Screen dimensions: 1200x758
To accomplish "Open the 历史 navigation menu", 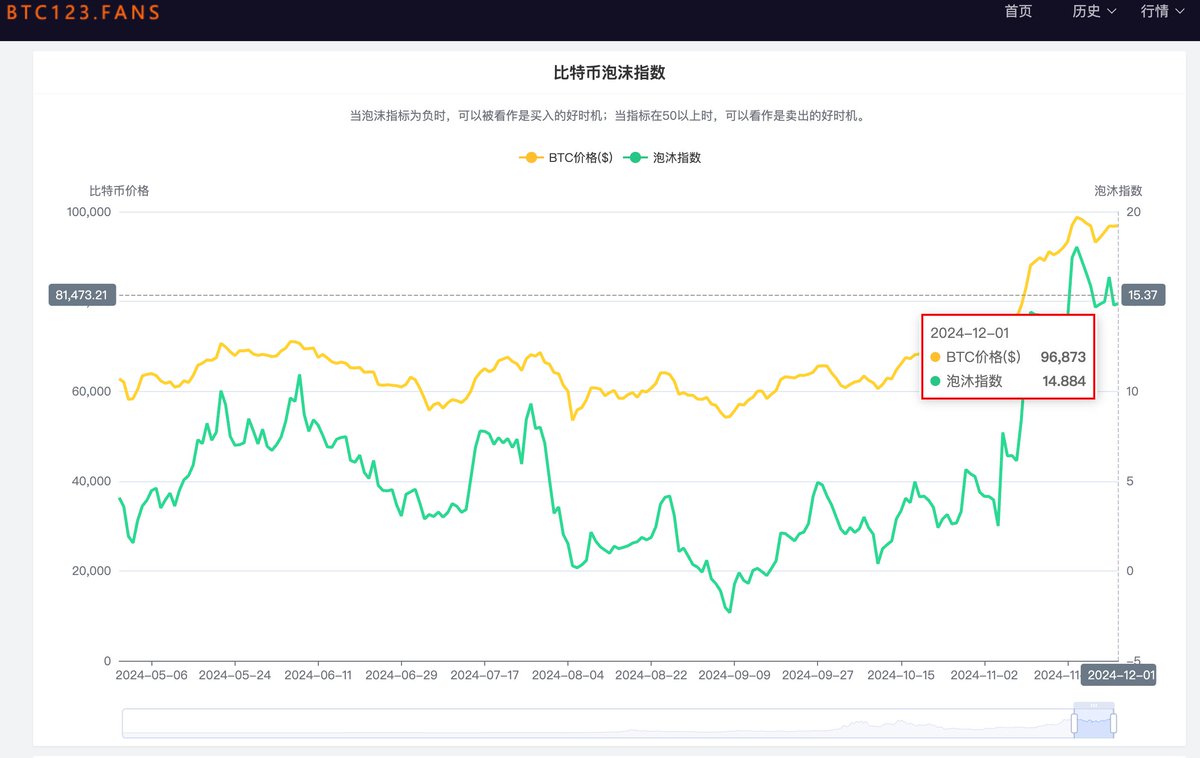I will (x=1086, y=12).
